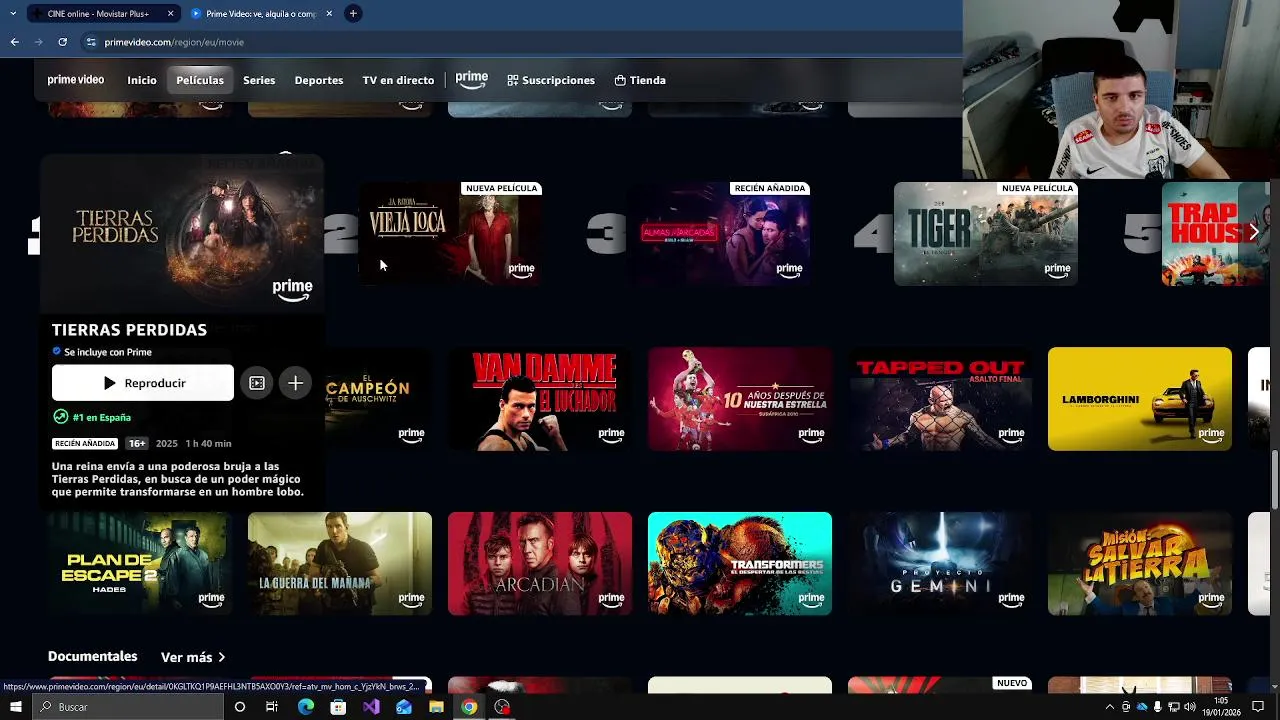Open La Guerra del Mañana card
1280x720 pixels.
click(x=340, y=564)
